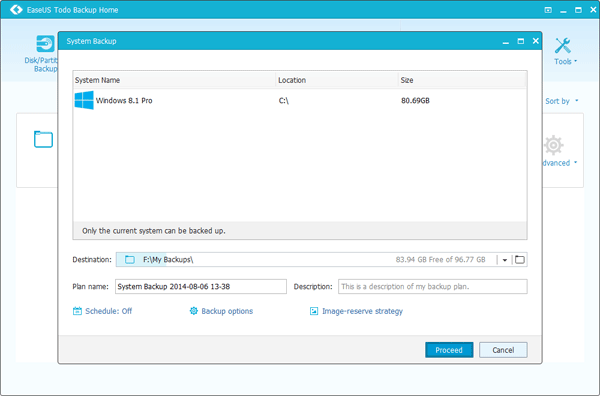Click the Proceed button
This screenshot has width=600, height=396.
click(x=449, y=350)
